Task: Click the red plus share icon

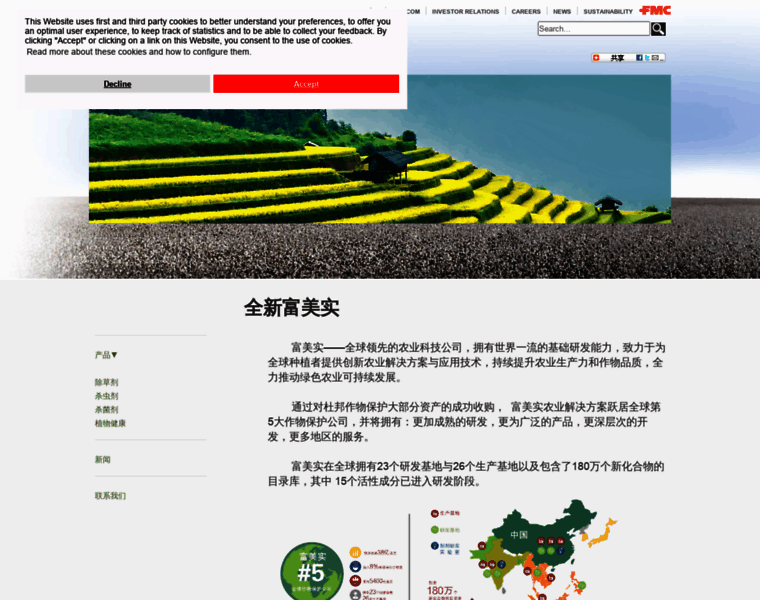Action: [x=596, y=58]
